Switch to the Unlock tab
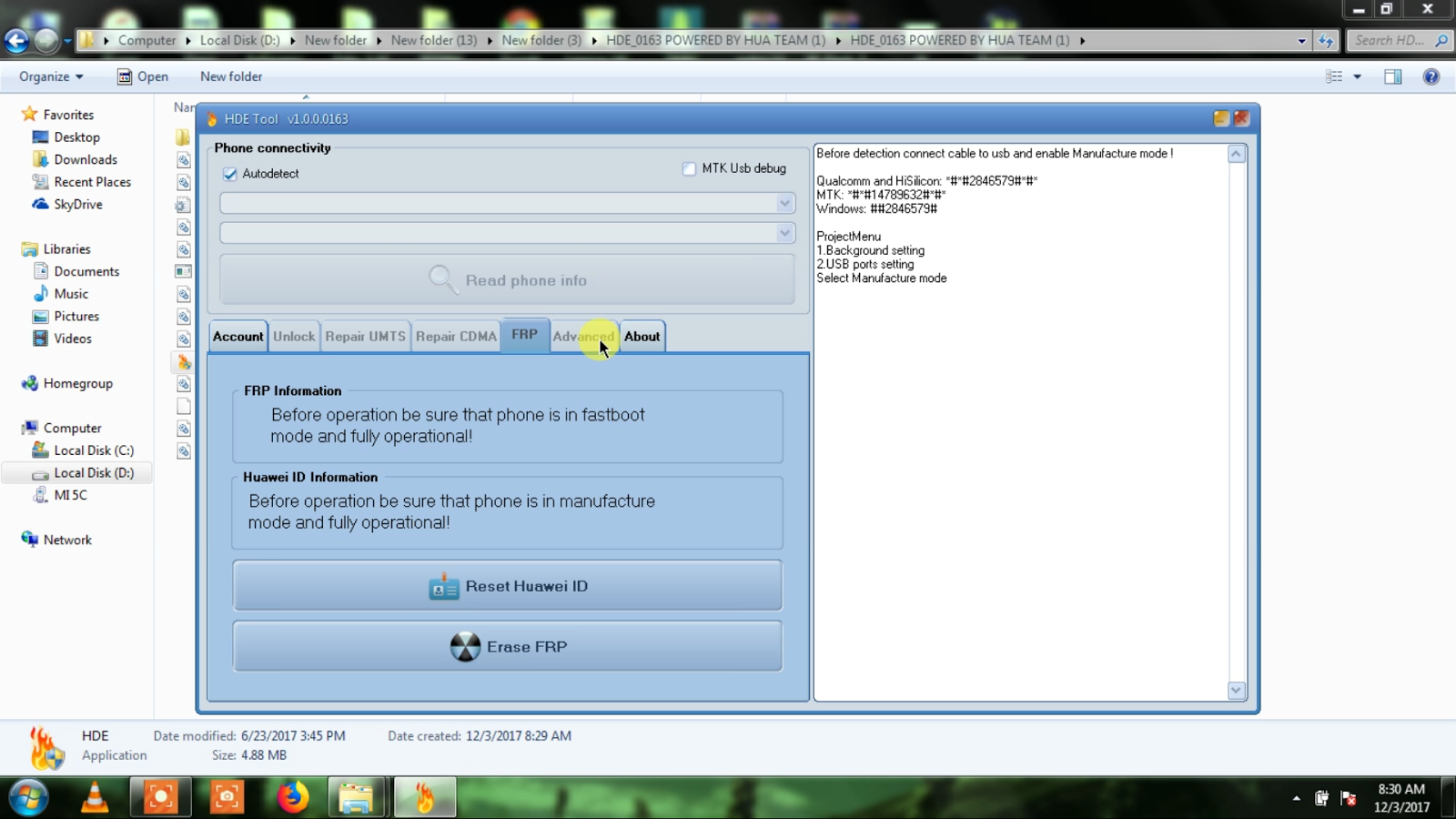 coord(294,336)
